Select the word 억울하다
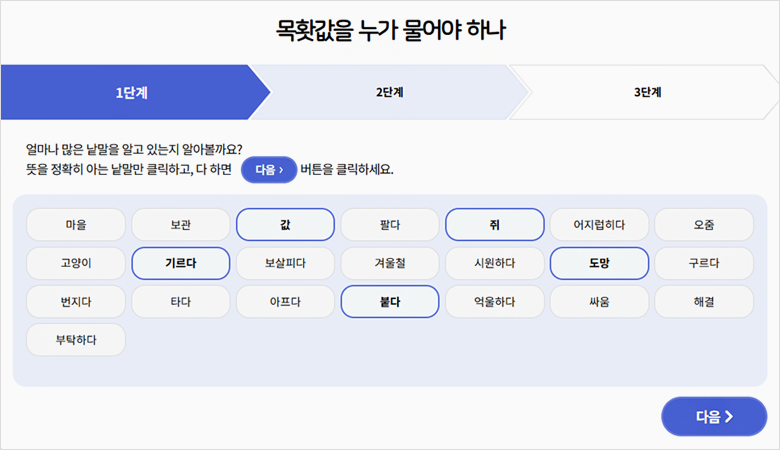The height and width of the screenshot is (450, 780). pyautogui.click(x=494, y=302)
